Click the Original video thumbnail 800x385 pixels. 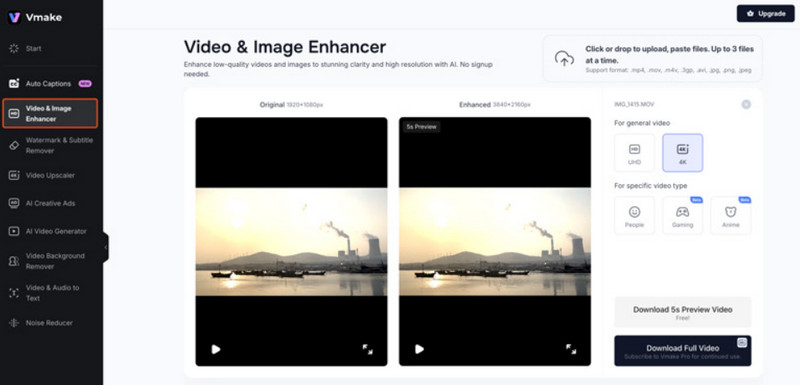pos(291,242)
